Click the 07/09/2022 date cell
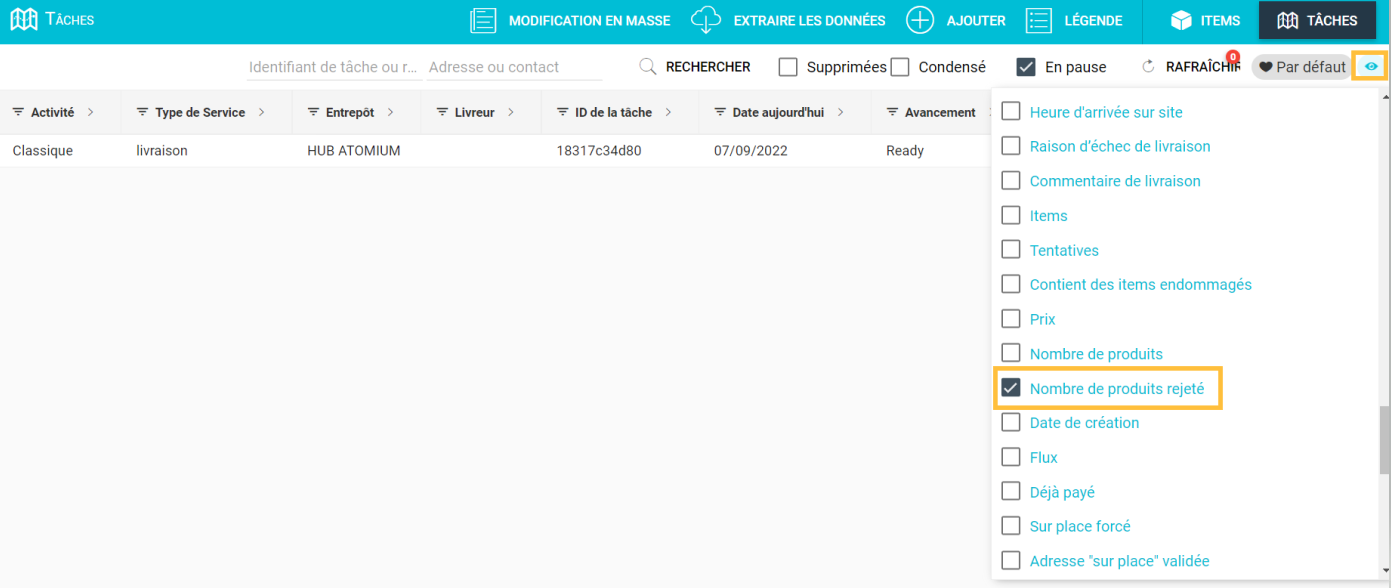Screen dimensions: 1391x588 [751, 151]
